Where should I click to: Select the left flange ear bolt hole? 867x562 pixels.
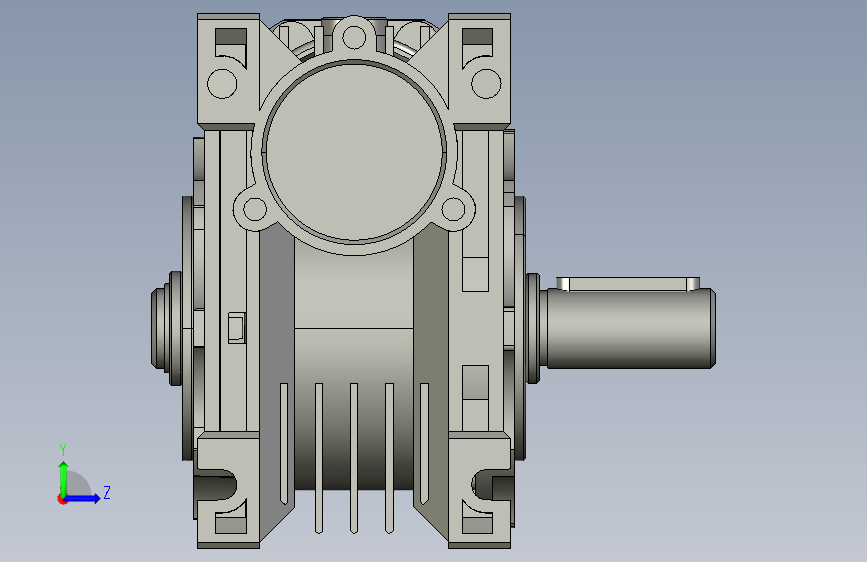pyautogui.click(x=255, y=209)
